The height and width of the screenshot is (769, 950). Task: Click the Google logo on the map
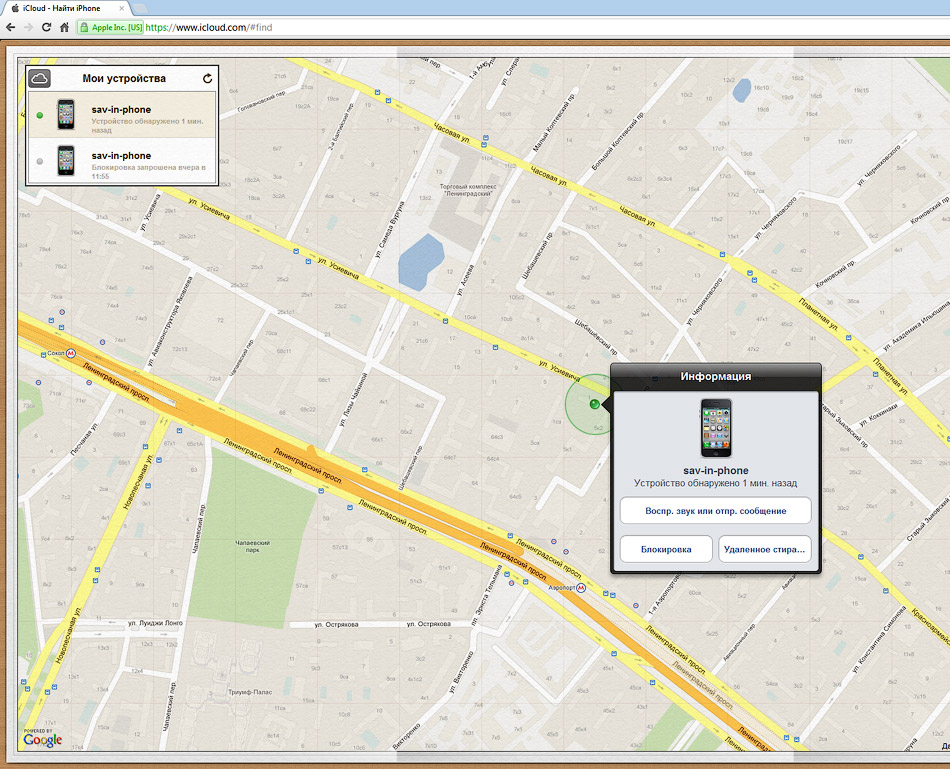[43, 739]
